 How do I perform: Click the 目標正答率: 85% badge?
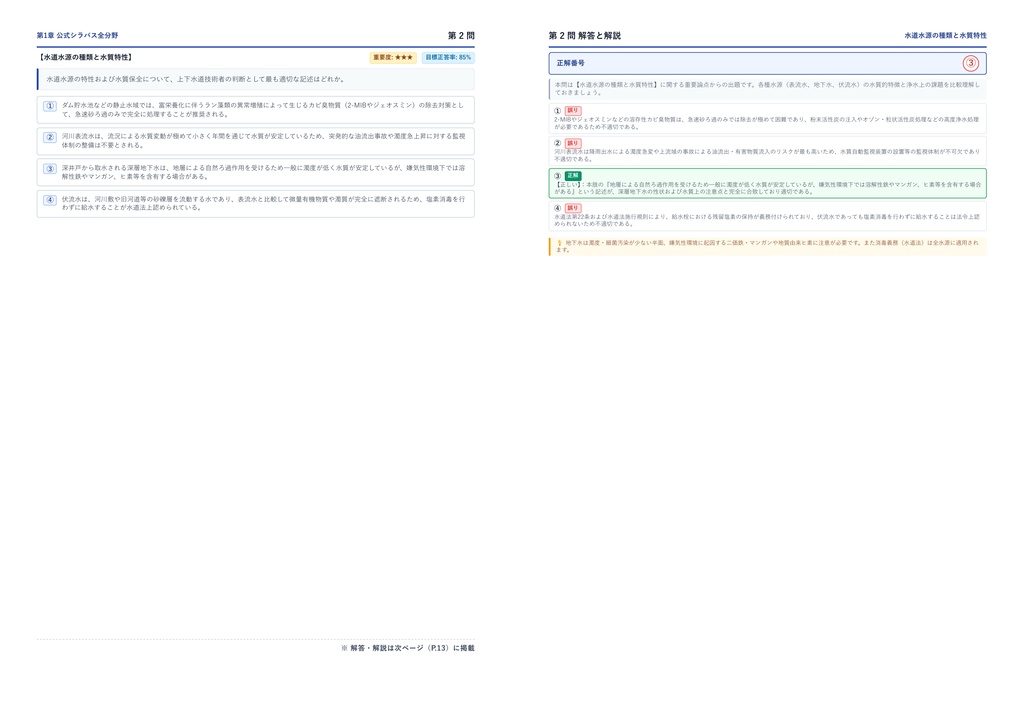coord(448,57)
